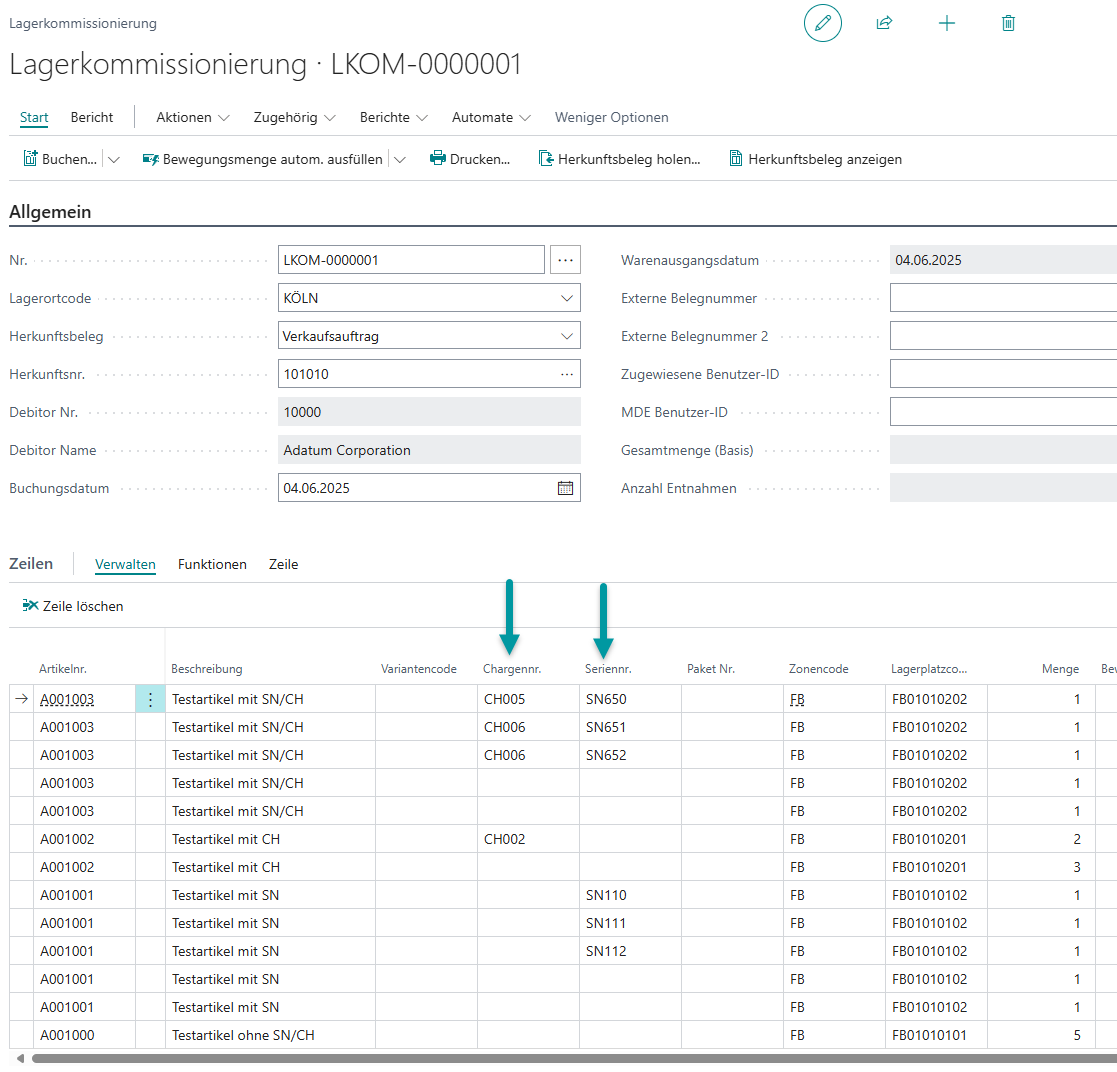Expand the Lagerortcode dropdown
This screenshot has height=1072, width=1117.
[x=566, y=298]
